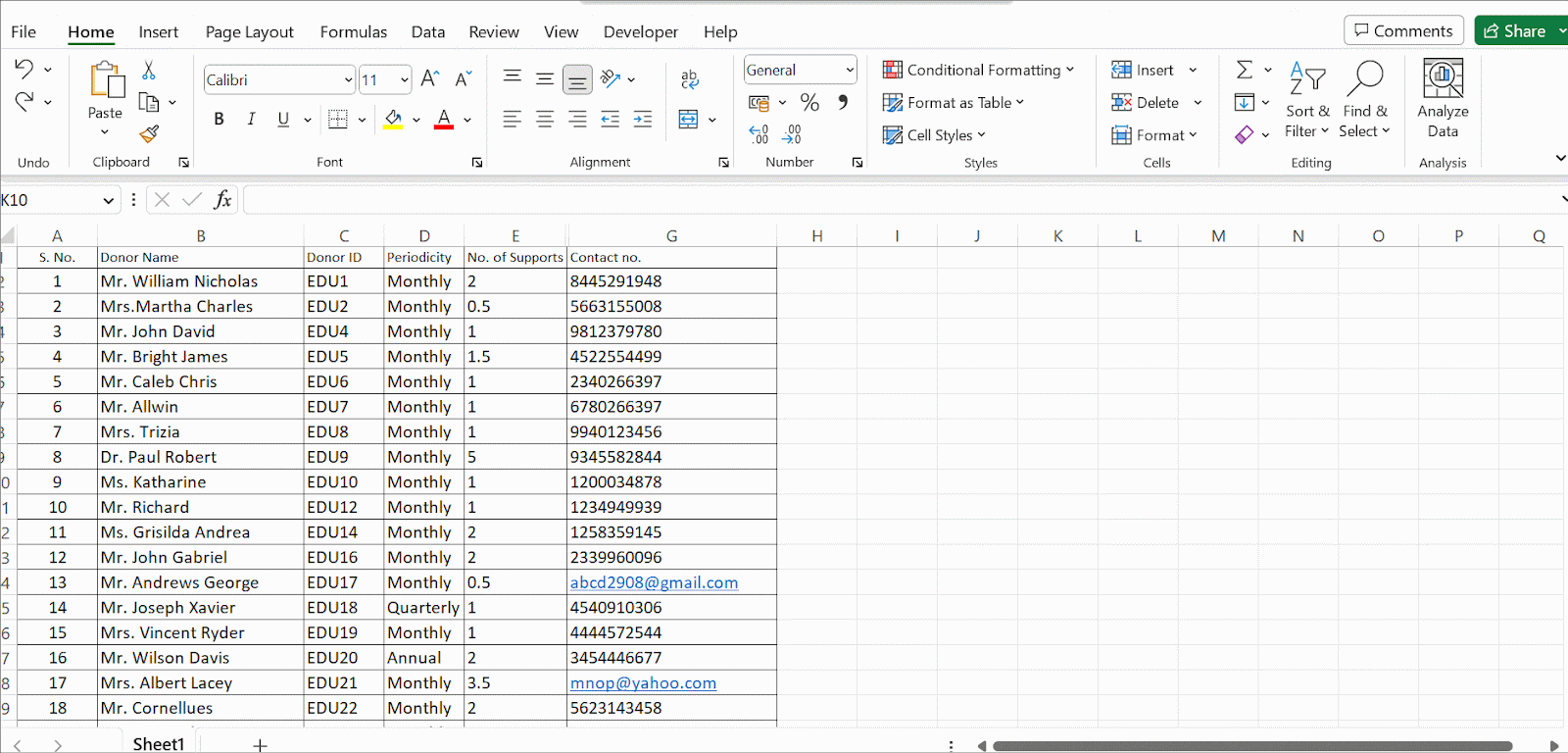The height and width of the screenshot is (753, 1568).
Task: Toggle Italic formatting
Action: [x=251, y=120]
